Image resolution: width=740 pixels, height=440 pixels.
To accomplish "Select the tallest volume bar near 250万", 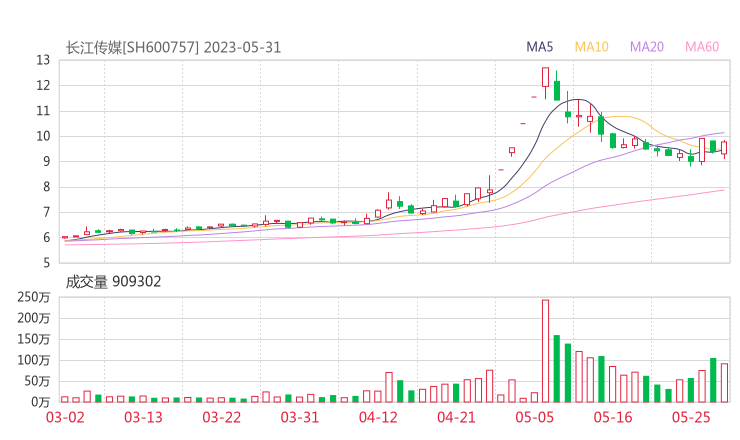I will click(546, 351).
